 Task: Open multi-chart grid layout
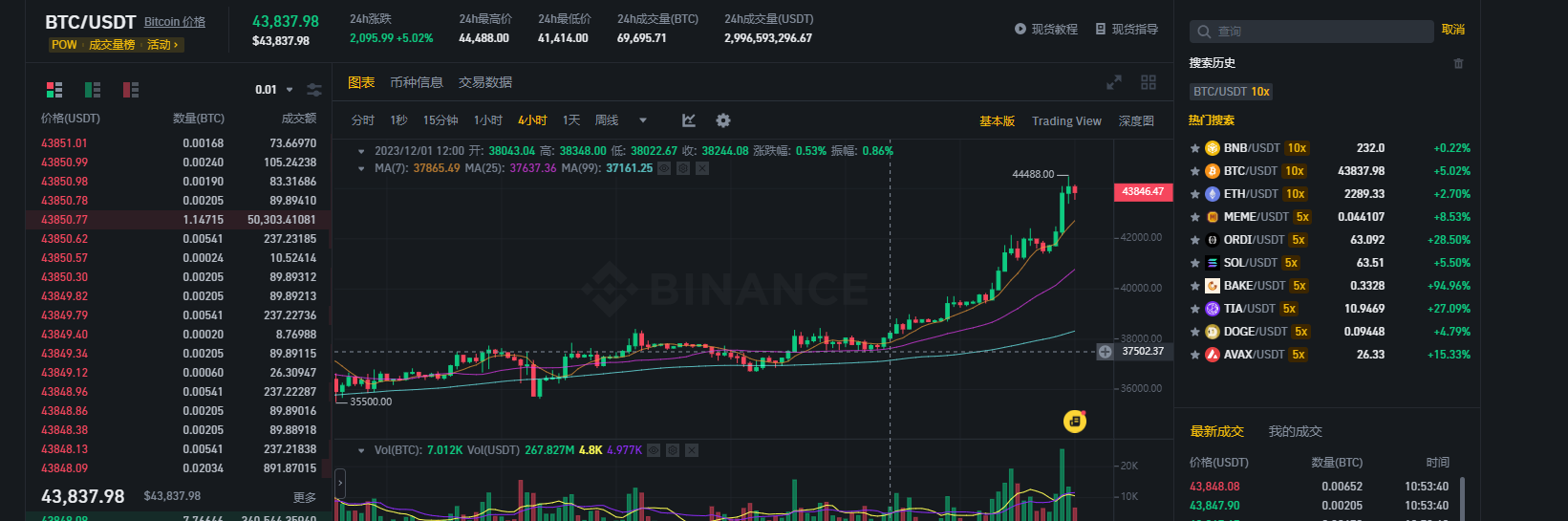coord(1149,82)
